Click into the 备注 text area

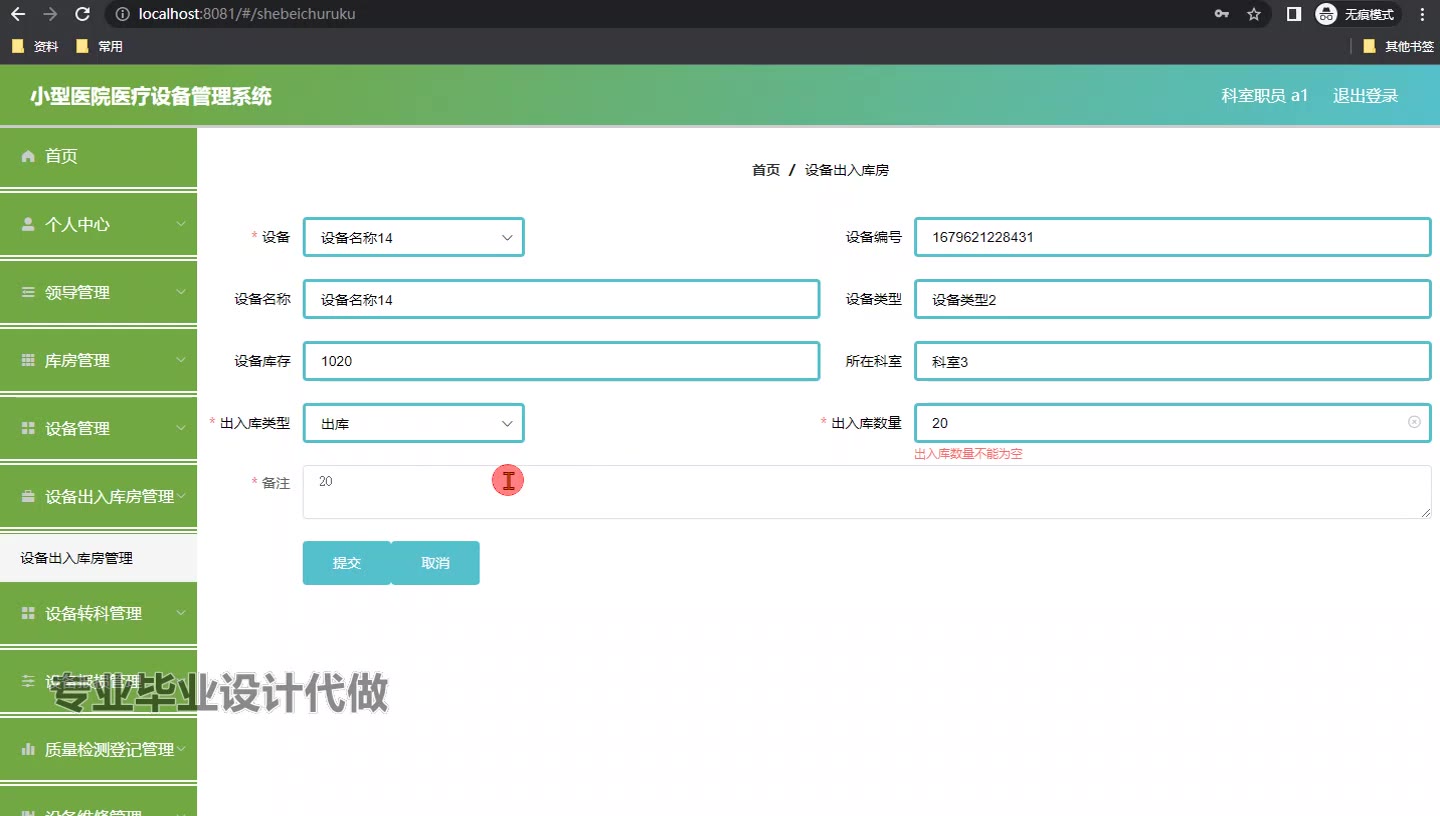pyautogui.click(x=866, y=492)
